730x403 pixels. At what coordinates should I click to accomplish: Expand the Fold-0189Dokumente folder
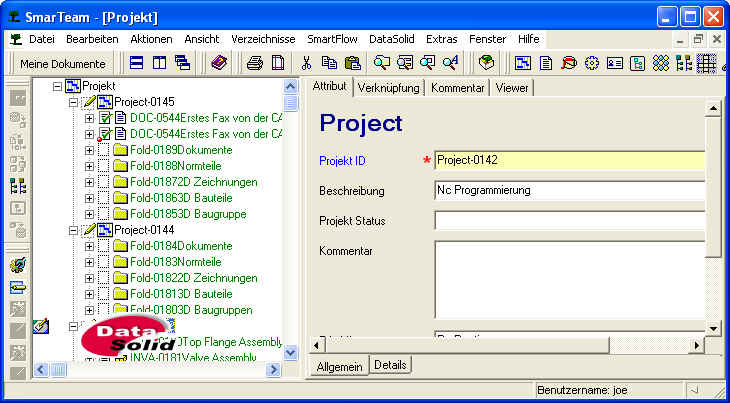89,150
